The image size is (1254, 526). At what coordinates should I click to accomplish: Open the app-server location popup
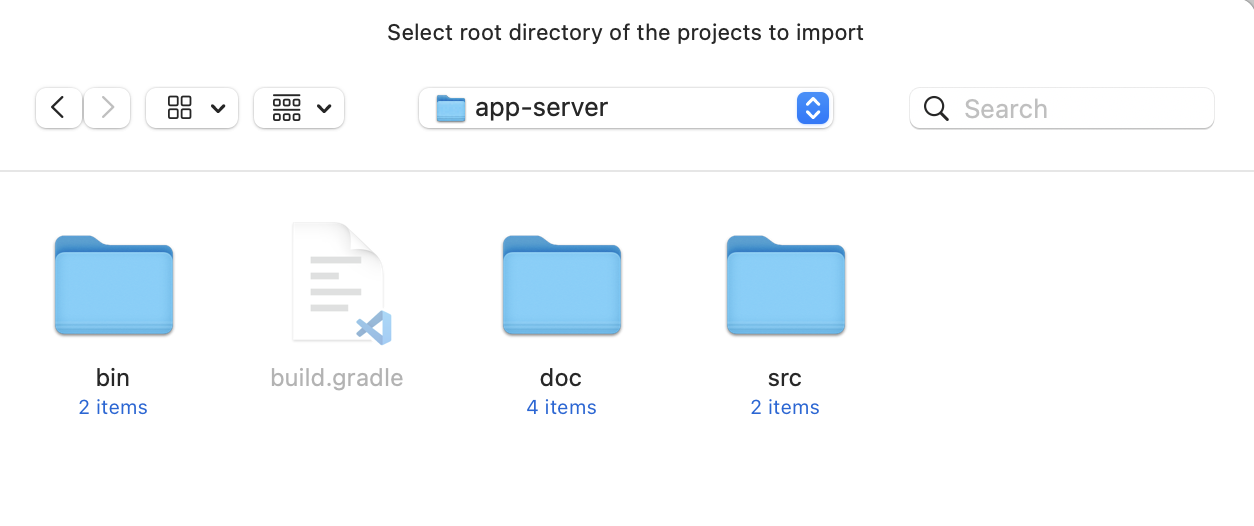click(x=626, y=108)
